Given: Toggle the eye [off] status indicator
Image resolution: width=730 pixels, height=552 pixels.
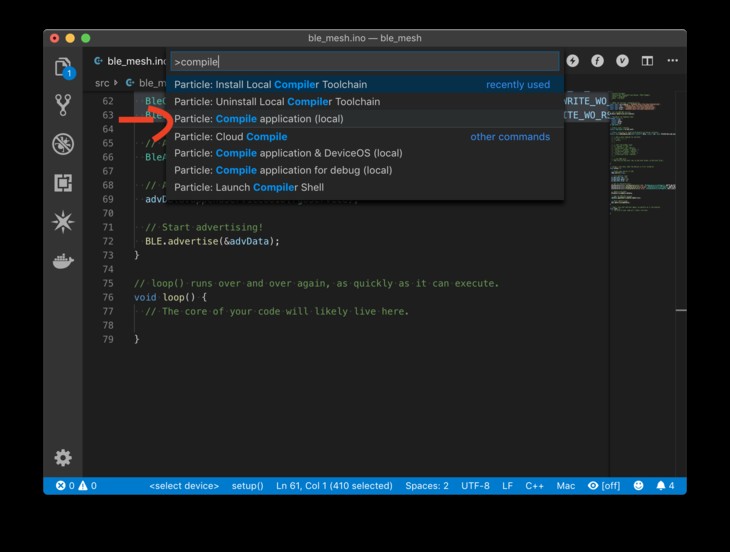Looking at the screenshot, I should coord(604,486).
